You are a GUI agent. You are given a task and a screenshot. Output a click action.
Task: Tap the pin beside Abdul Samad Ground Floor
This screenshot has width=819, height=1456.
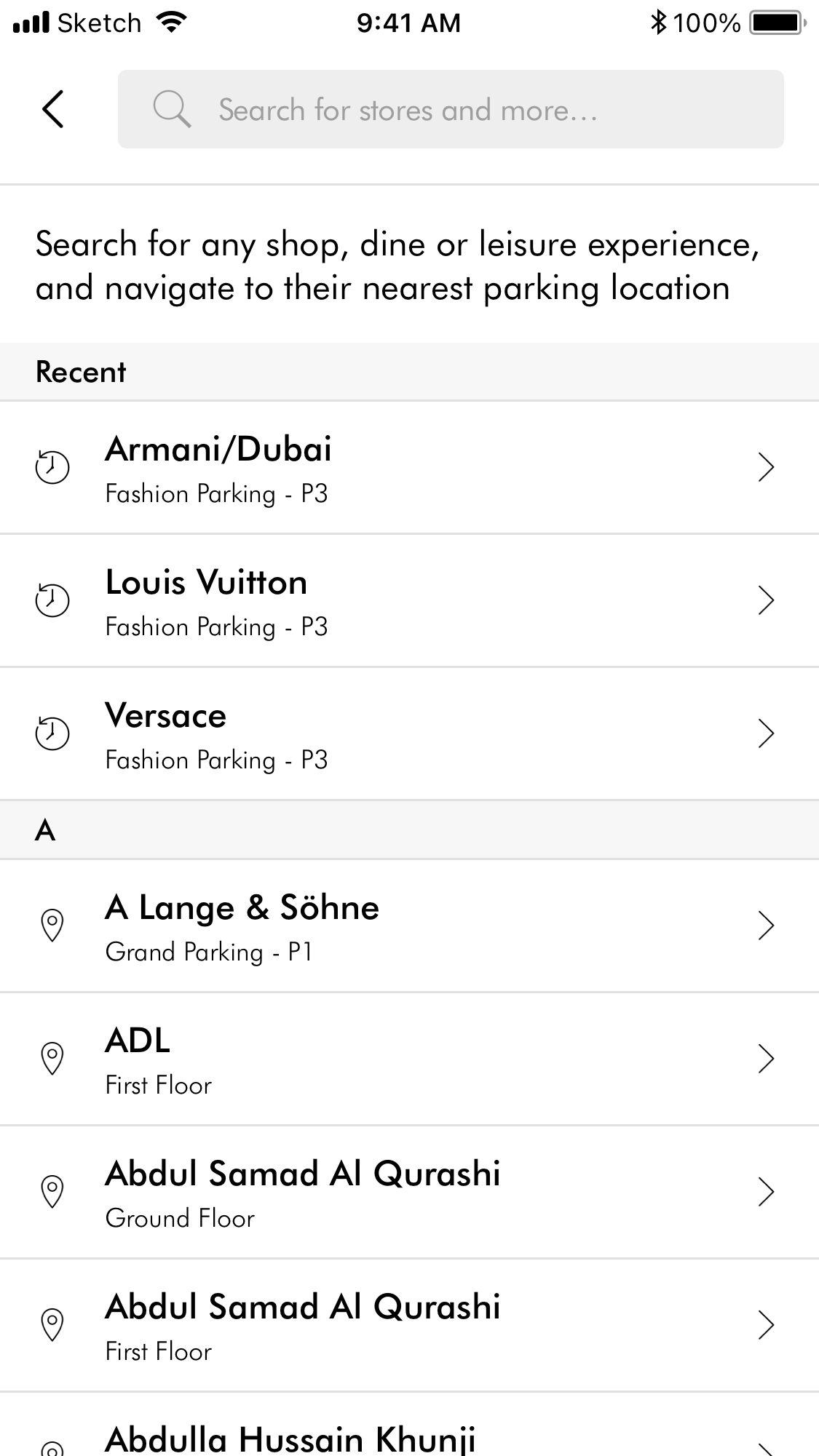pos(52,1192)
